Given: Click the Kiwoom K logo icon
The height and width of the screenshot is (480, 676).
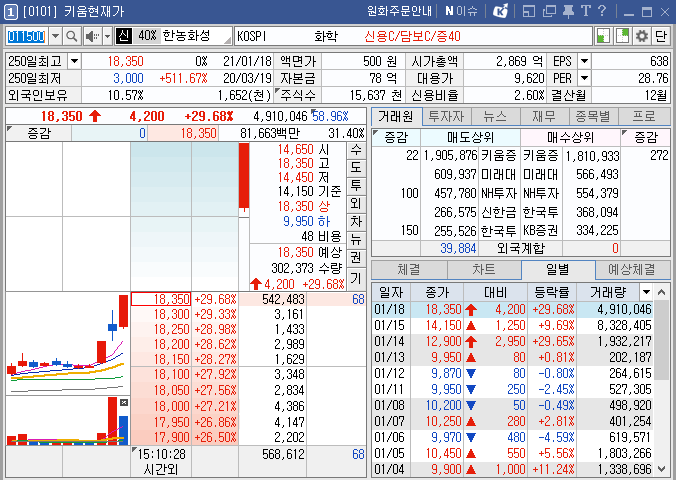Looking at the screenshot, I should (500, 11).
